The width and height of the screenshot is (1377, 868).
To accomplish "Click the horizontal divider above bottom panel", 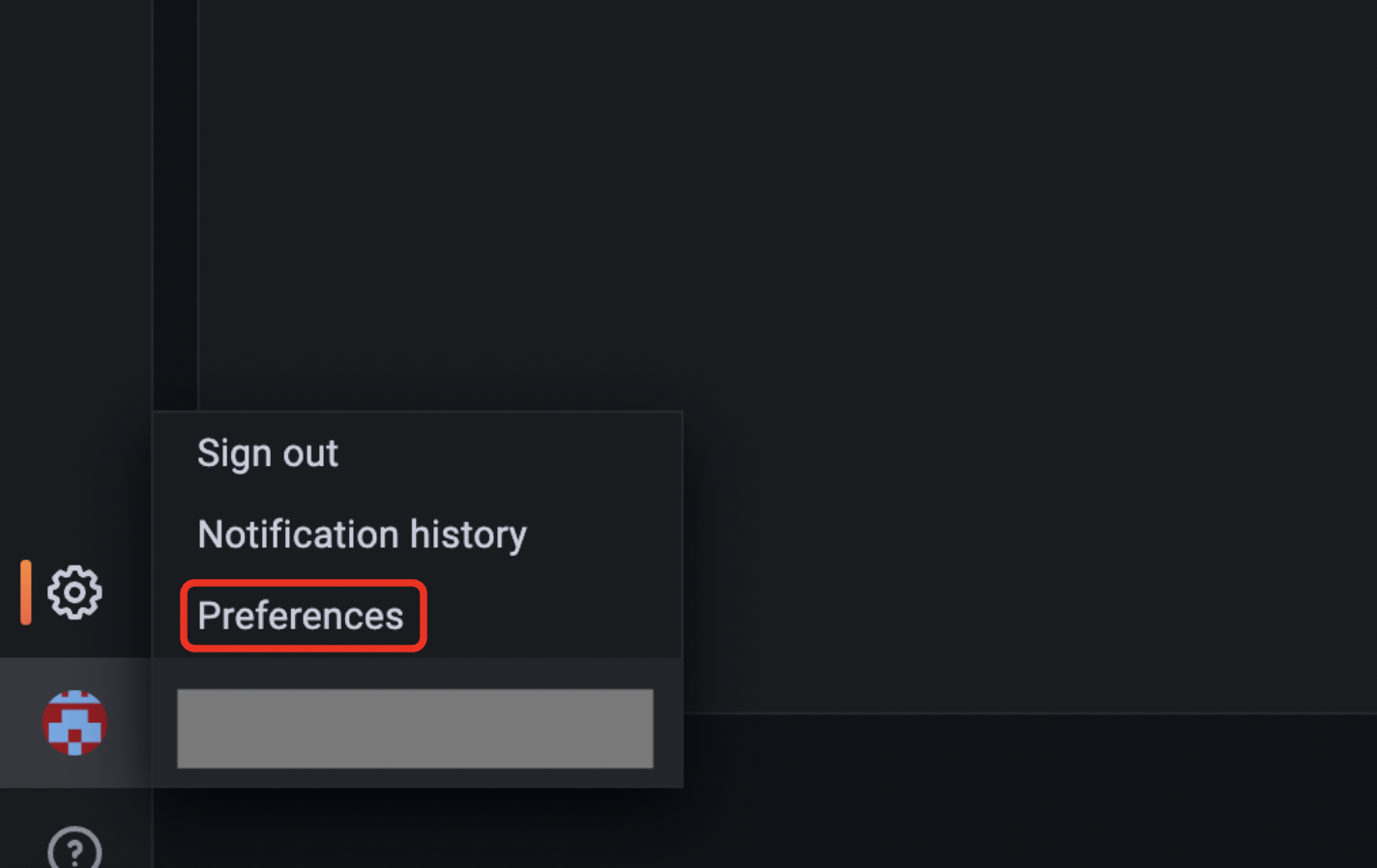I will (967, 713).
